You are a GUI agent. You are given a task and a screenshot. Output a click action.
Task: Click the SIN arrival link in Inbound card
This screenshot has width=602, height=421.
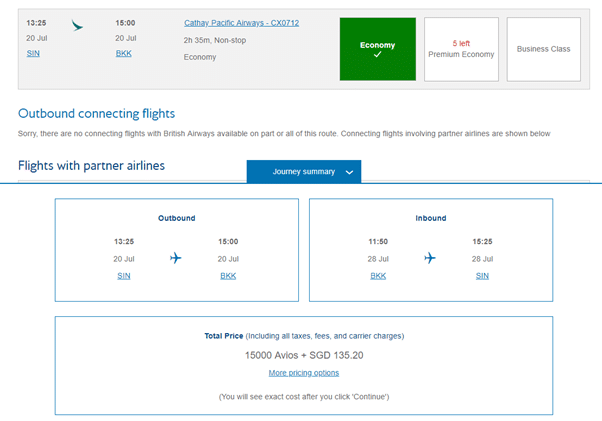point(482,275)
